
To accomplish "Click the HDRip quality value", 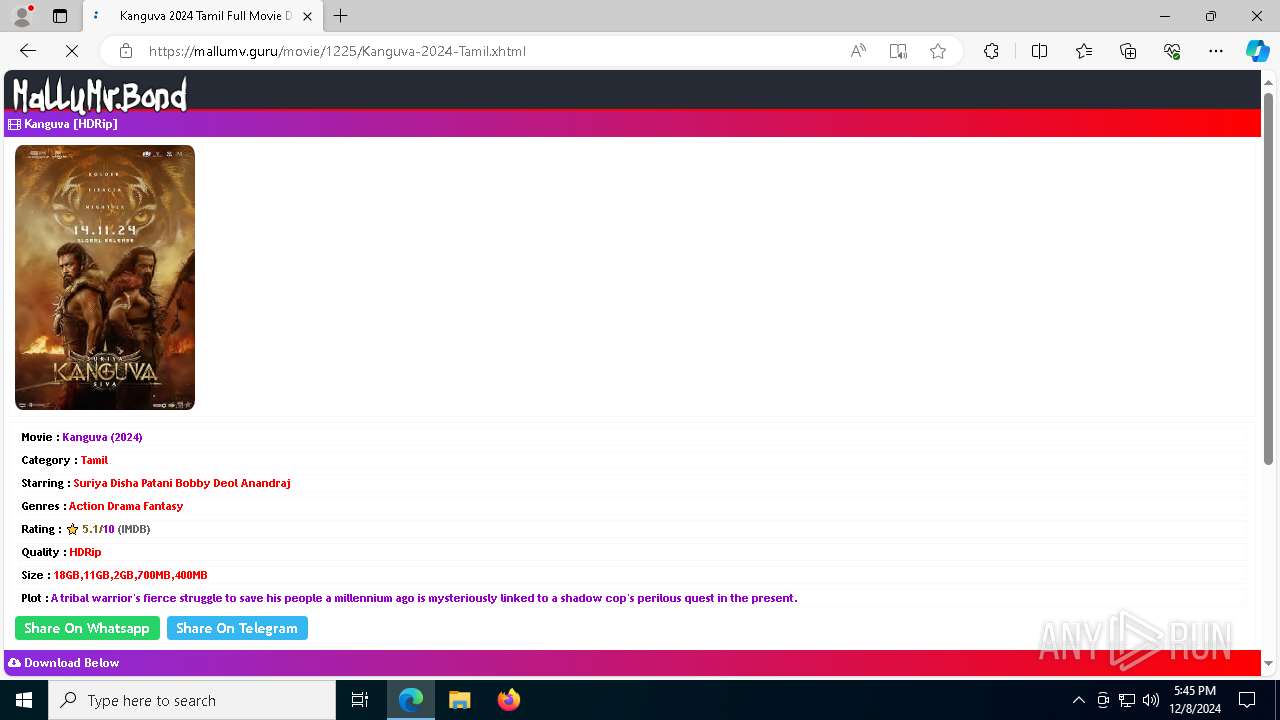I will click(85, 552).
